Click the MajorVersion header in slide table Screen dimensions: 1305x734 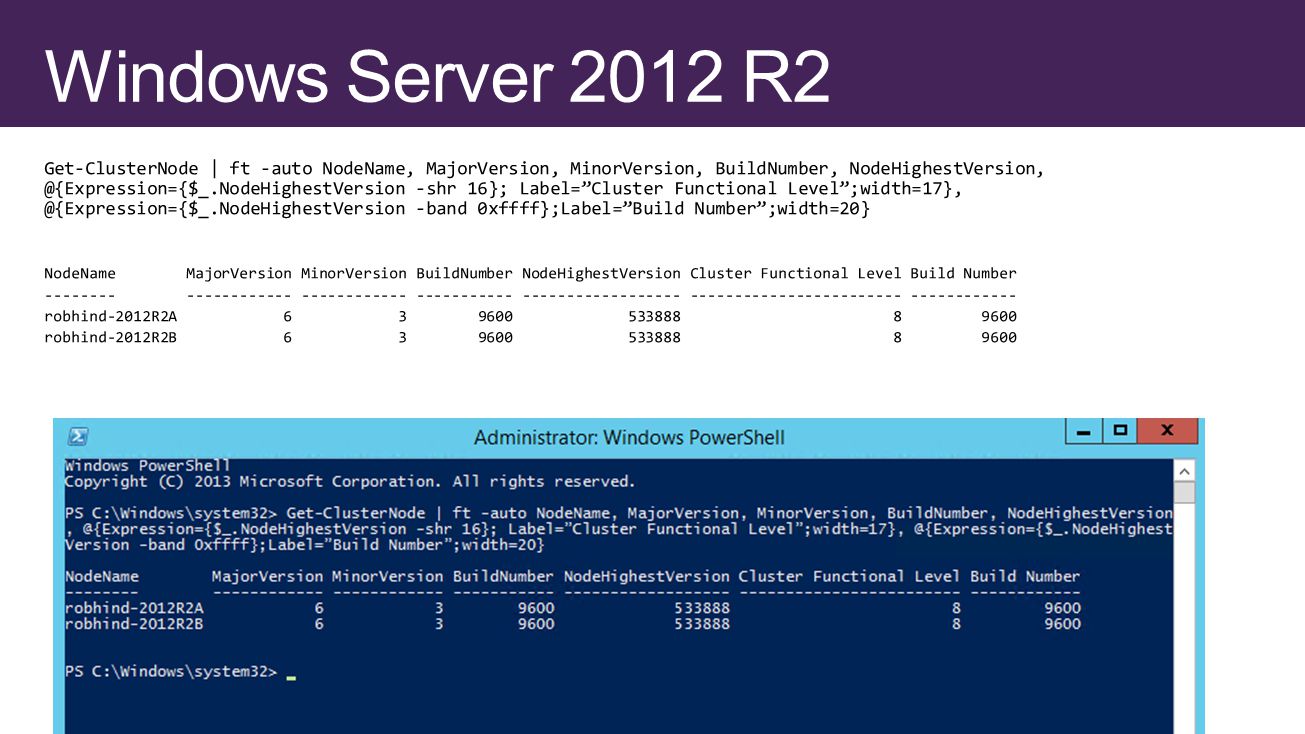coord(239,274)
